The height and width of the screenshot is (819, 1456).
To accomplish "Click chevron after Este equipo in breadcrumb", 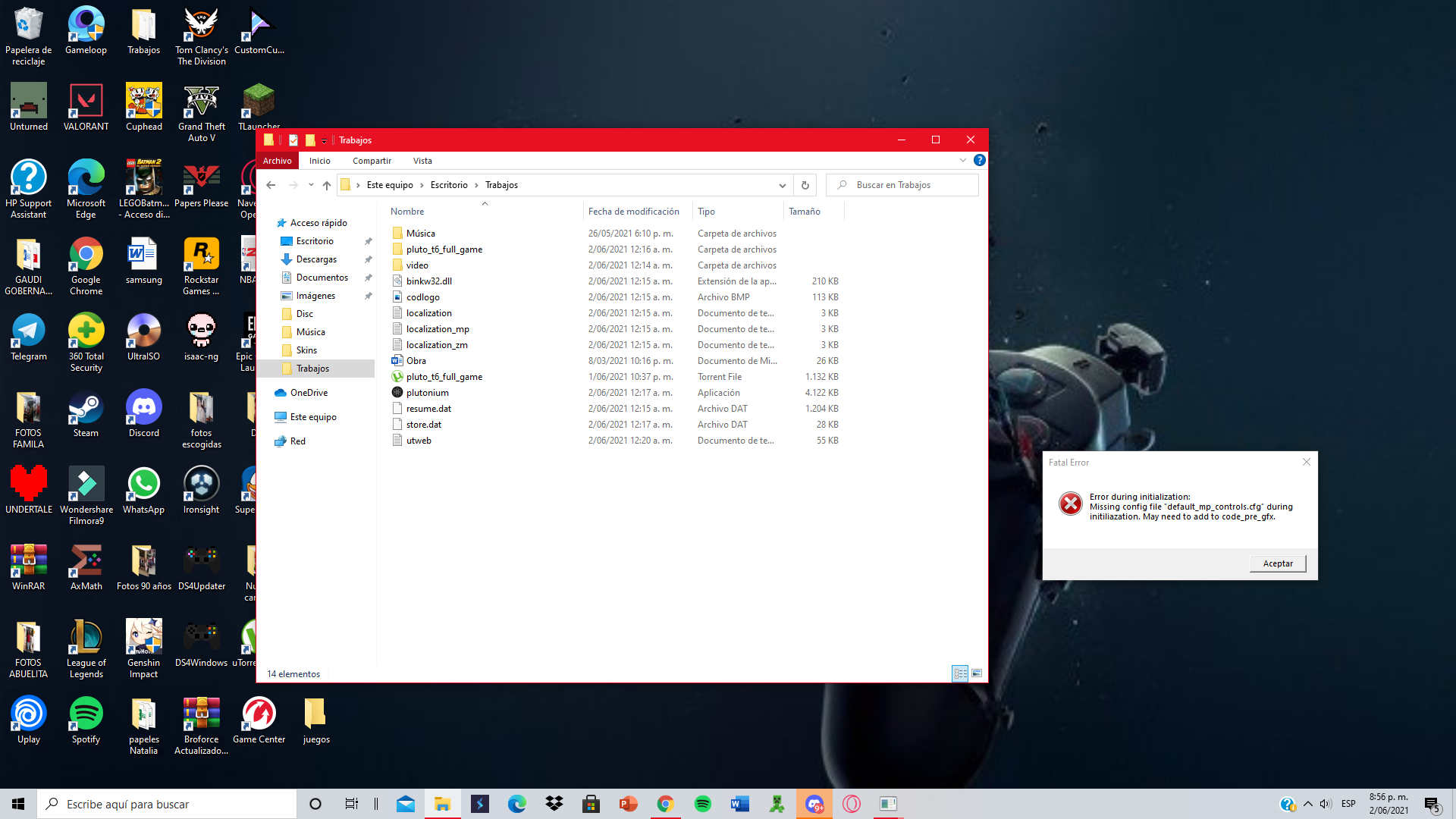I will [422, 185].
